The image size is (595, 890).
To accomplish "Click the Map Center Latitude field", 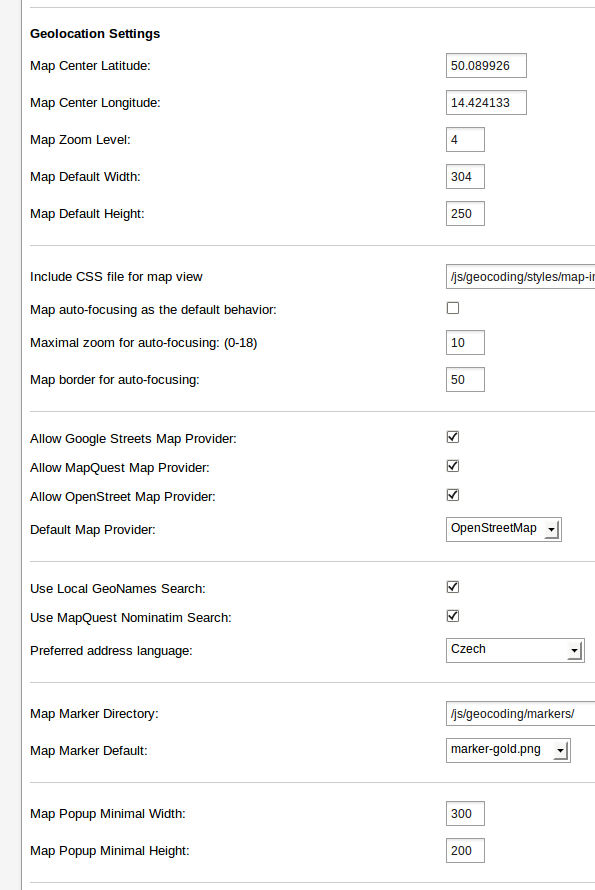I will 486,65.
